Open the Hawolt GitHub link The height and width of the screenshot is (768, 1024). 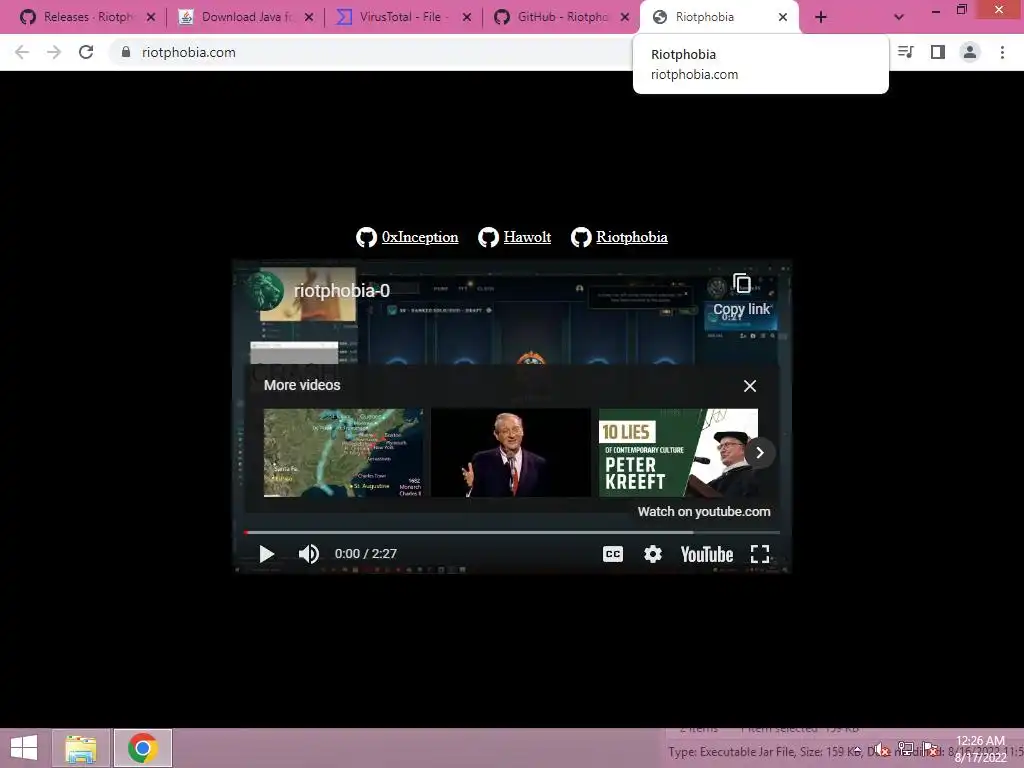527,237
